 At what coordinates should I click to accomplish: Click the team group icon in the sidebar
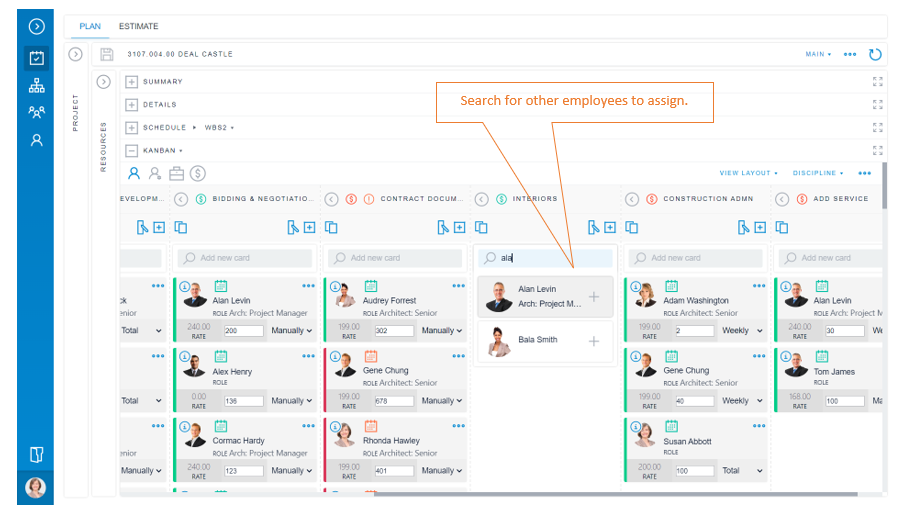coord(36,113)
